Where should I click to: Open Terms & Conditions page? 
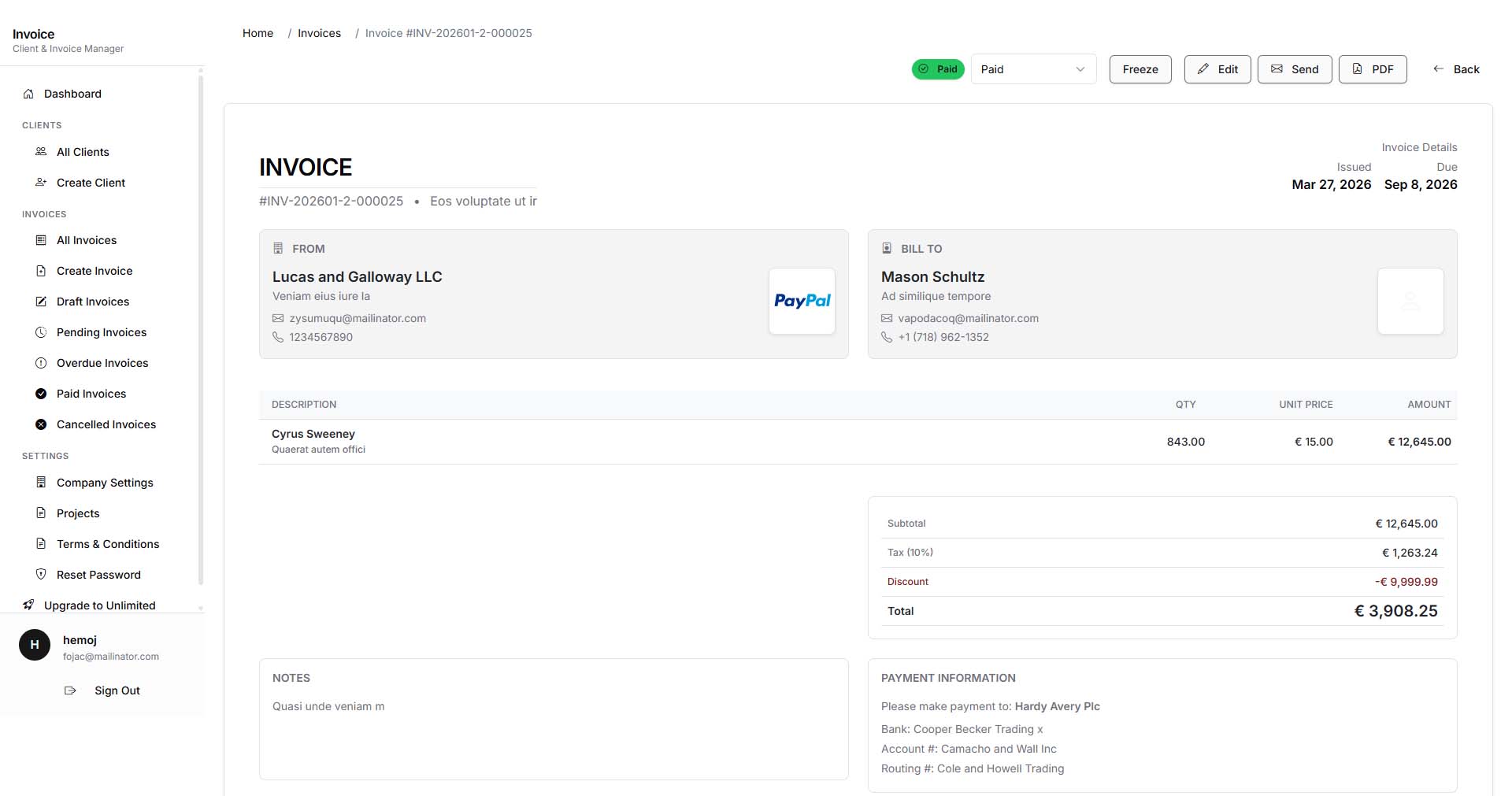pyautogui.click(x=109, y=544)
